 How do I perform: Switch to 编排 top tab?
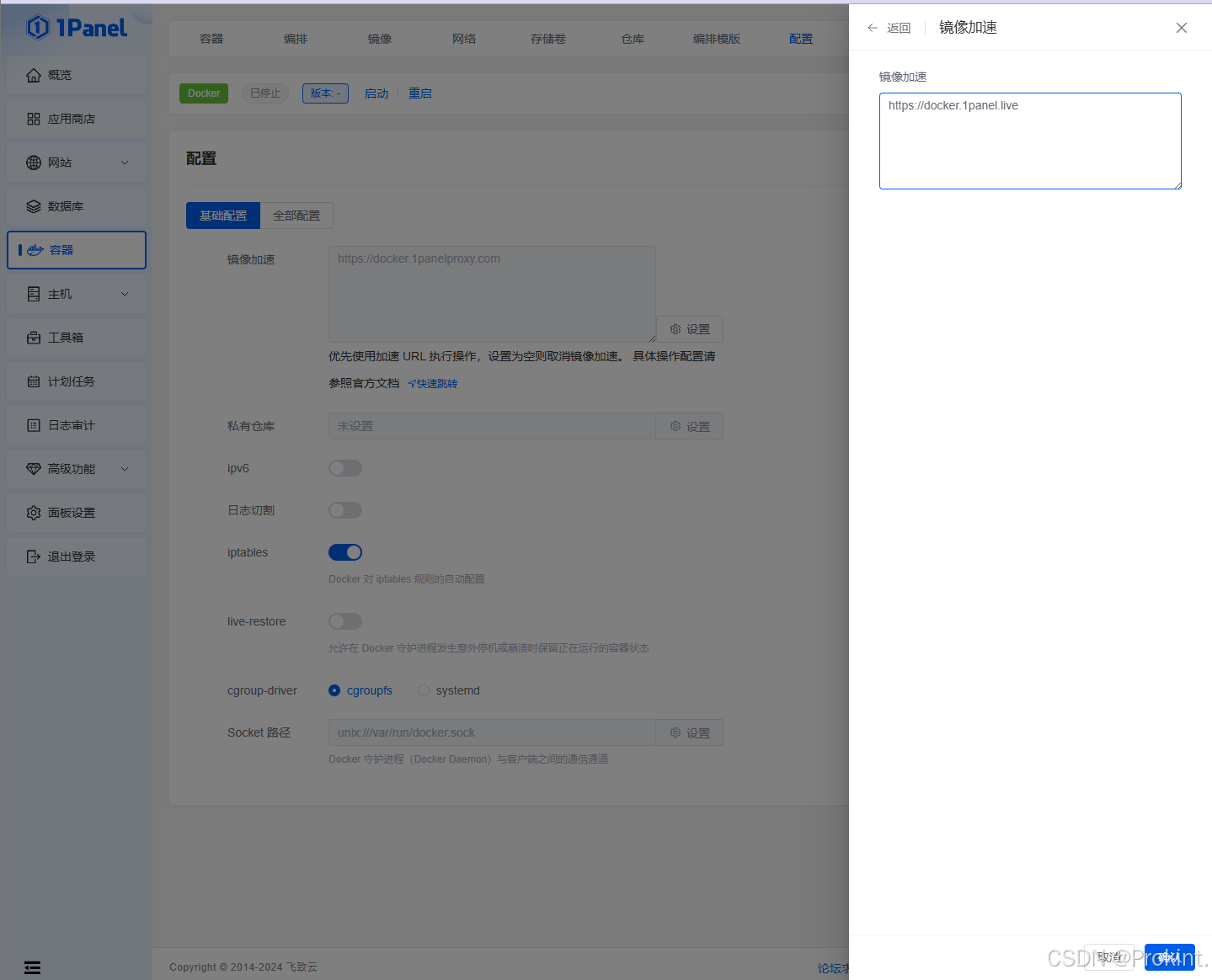pos(296,39)
